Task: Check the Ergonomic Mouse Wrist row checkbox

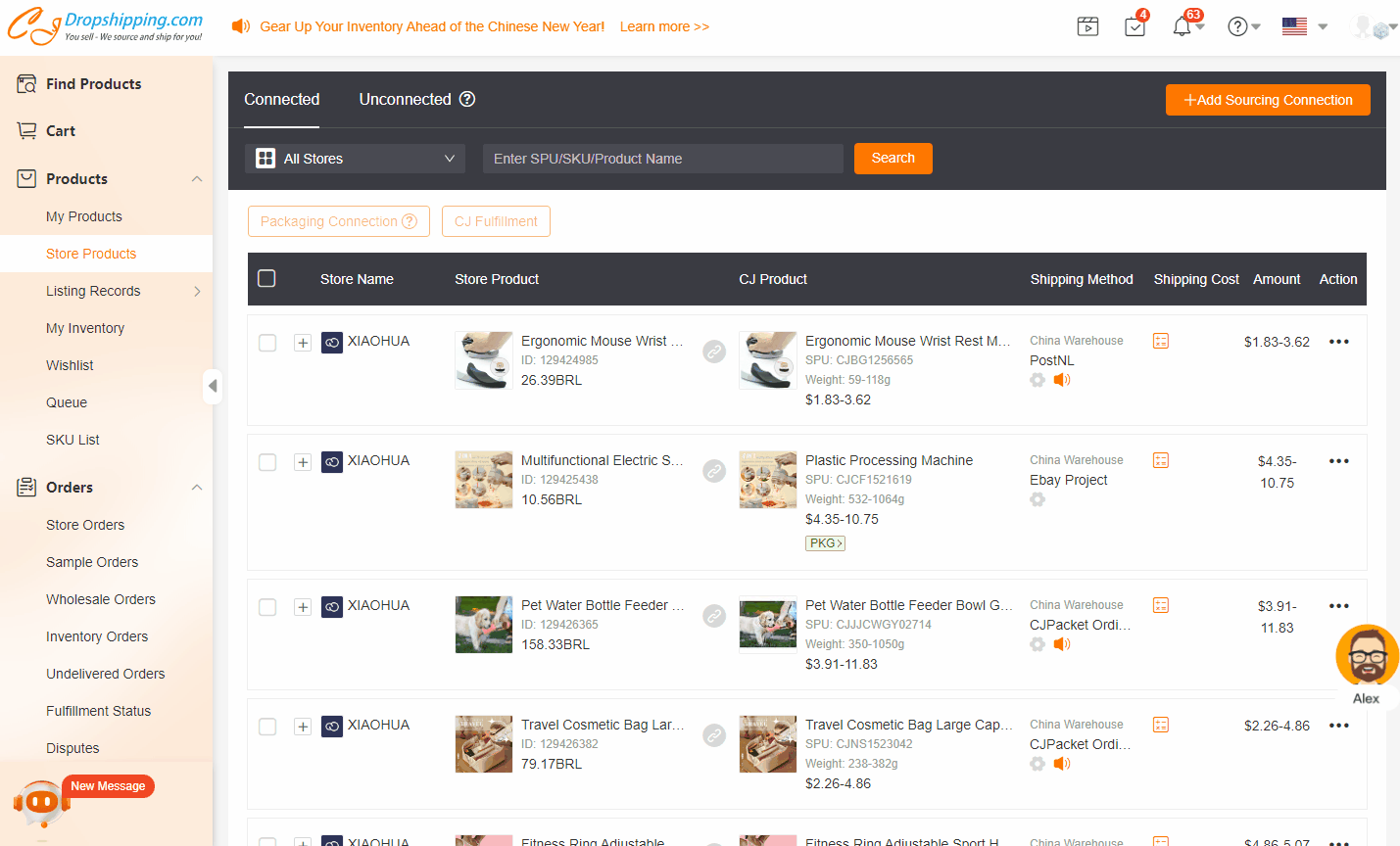Action: coord(267,343)
